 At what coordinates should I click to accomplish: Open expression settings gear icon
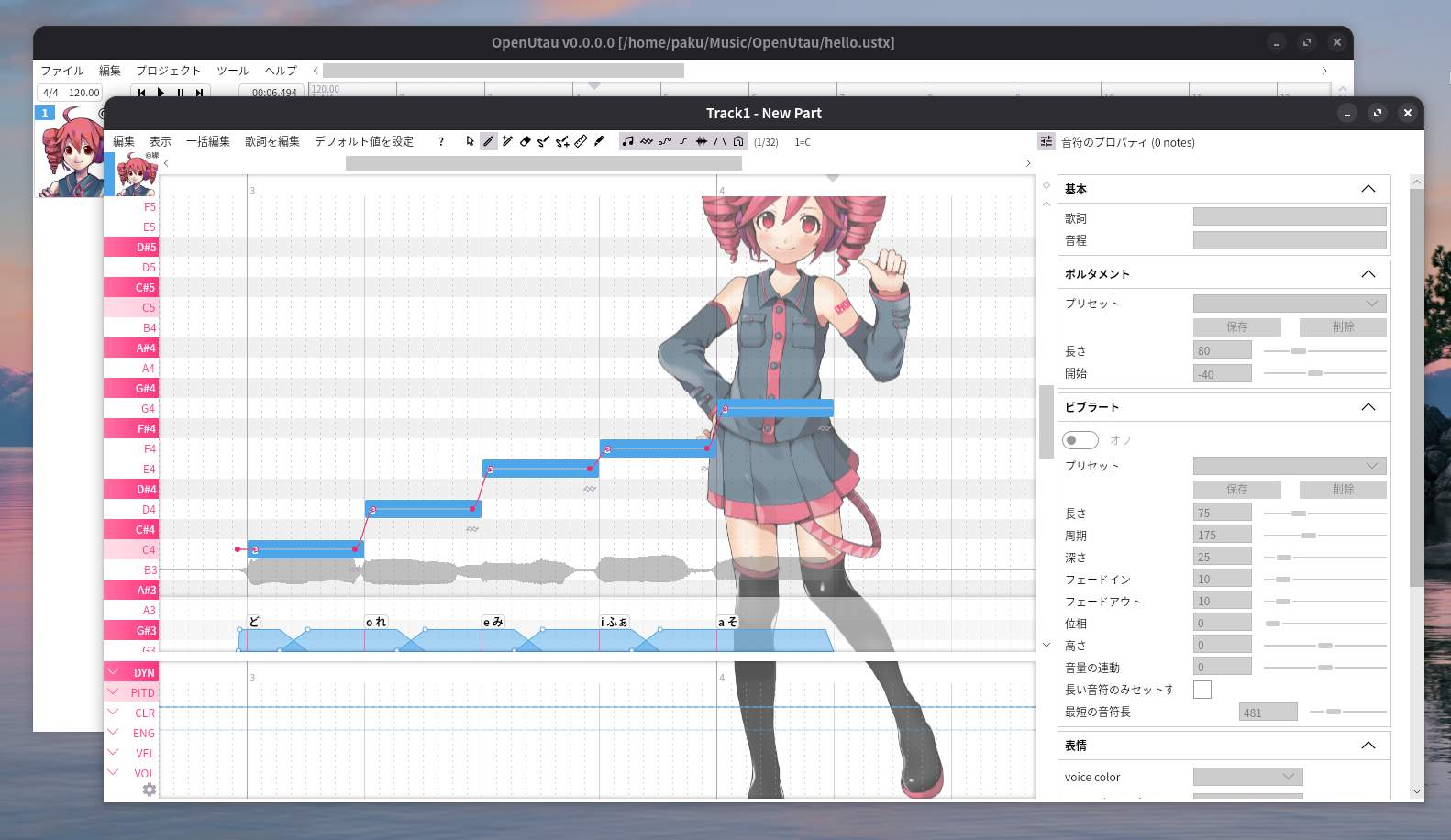(150, 790)
